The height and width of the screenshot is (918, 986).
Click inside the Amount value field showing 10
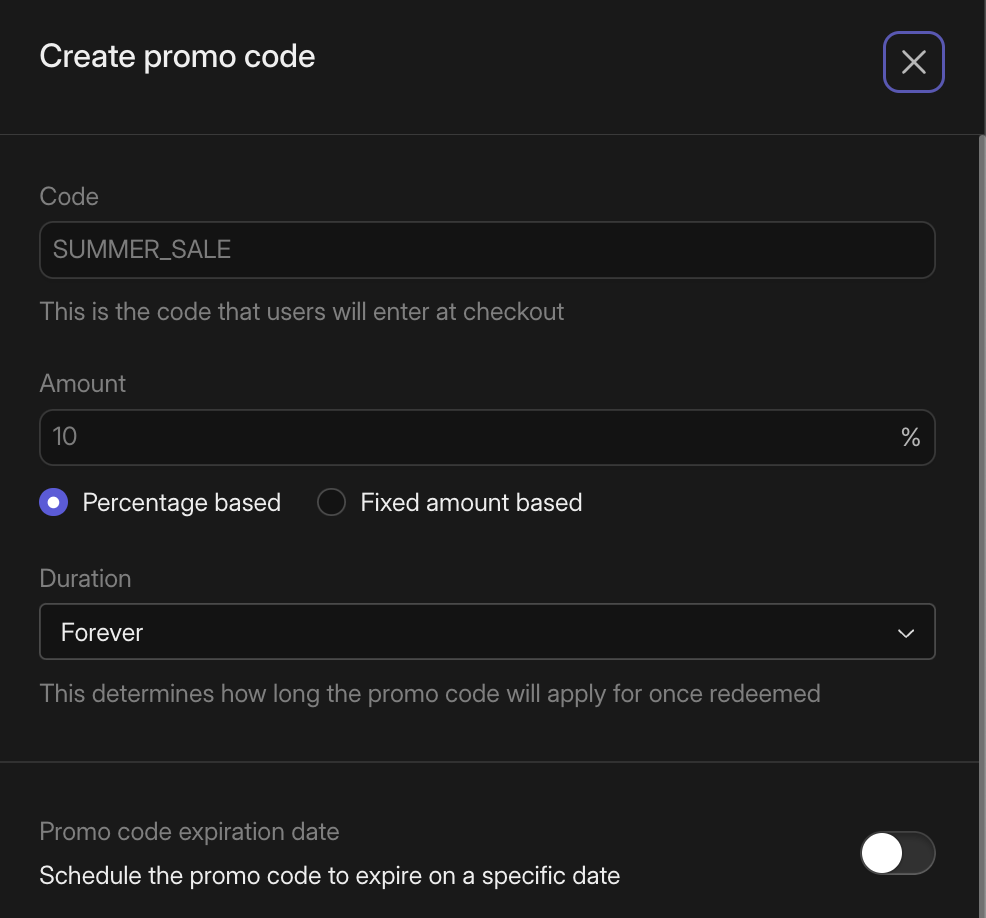[450, 437]
